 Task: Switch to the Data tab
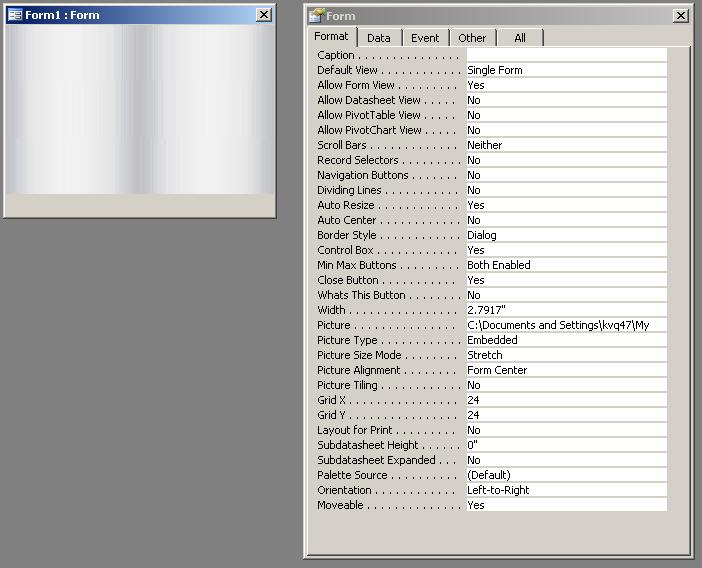click(379, 38)
